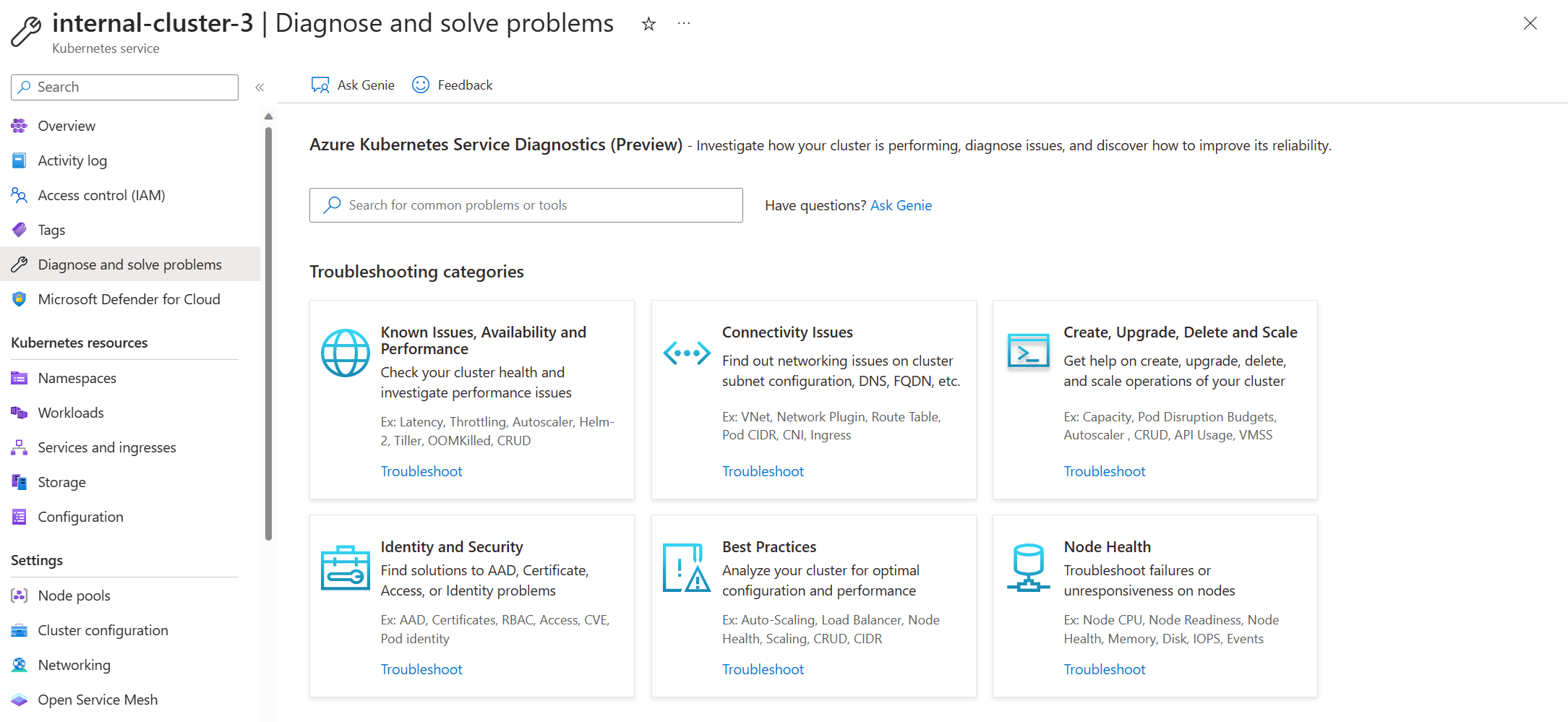The width and height of the screenshot is (1568, 722).
Task: Click Troubleshoot under Connectivity Issues
Action: pyautogui.click(x=763, y=470)
